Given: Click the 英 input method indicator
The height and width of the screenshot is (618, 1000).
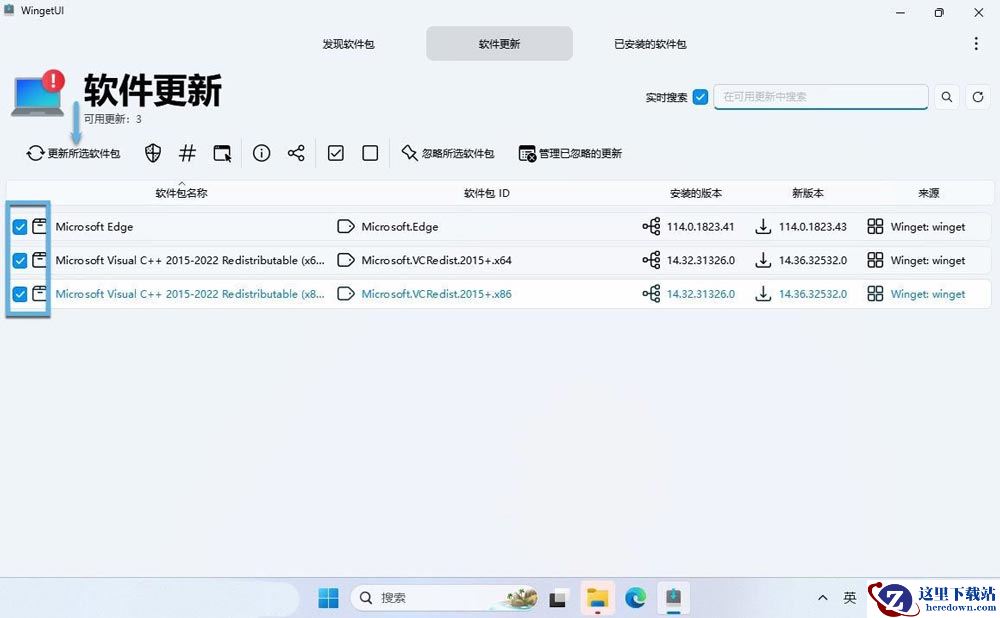Looking at the screenshot, I should point(849,598).
